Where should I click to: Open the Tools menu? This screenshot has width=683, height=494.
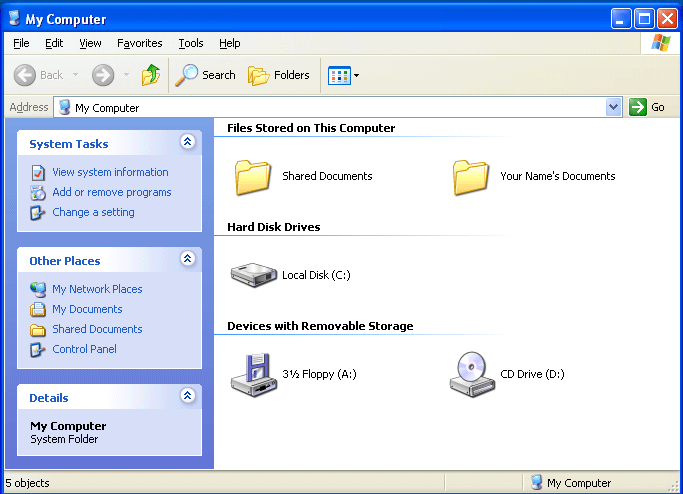pyautogui.click(x=191, y=43)
